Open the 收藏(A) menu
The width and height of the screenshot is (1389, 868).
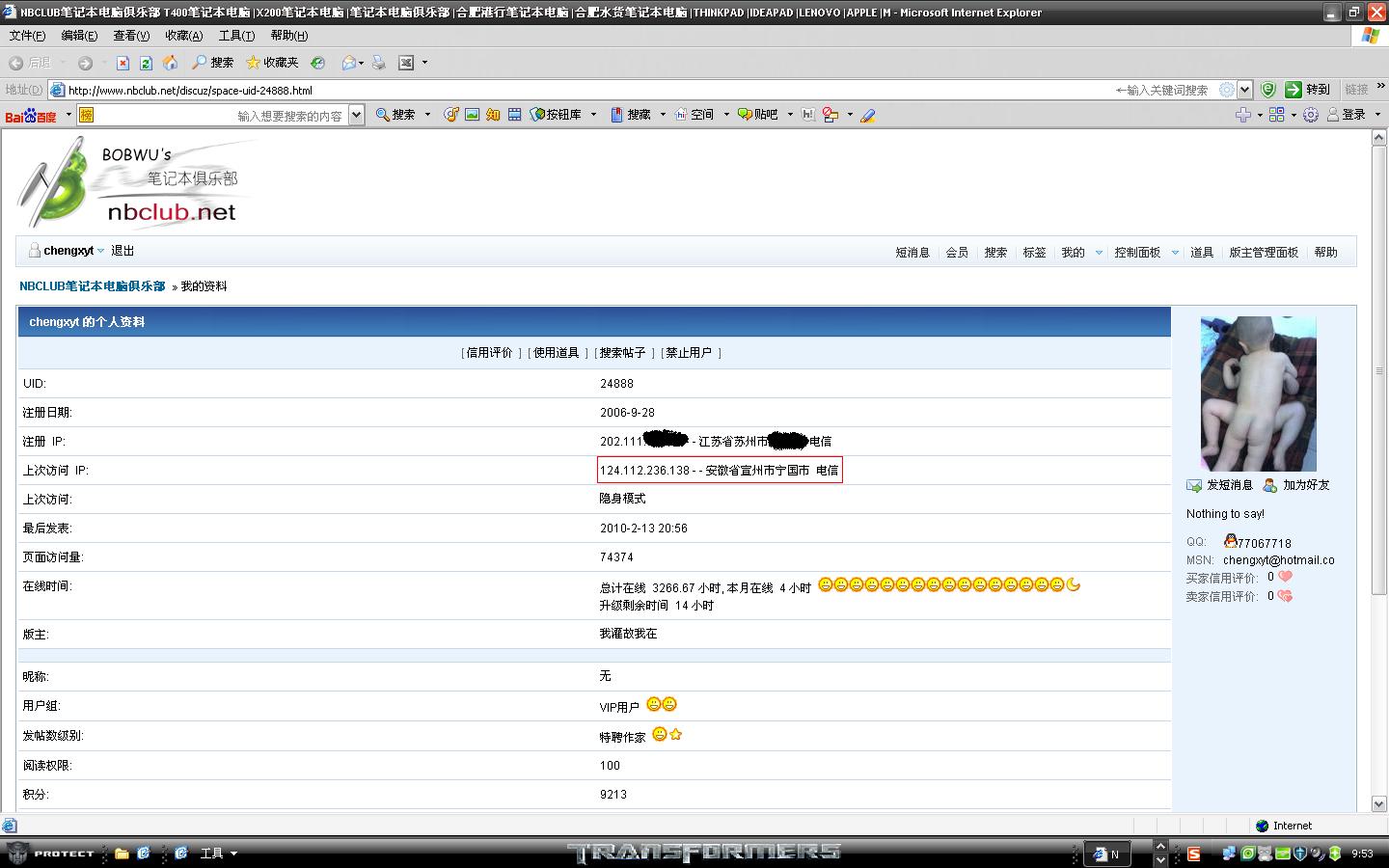[x=183, y=36]
